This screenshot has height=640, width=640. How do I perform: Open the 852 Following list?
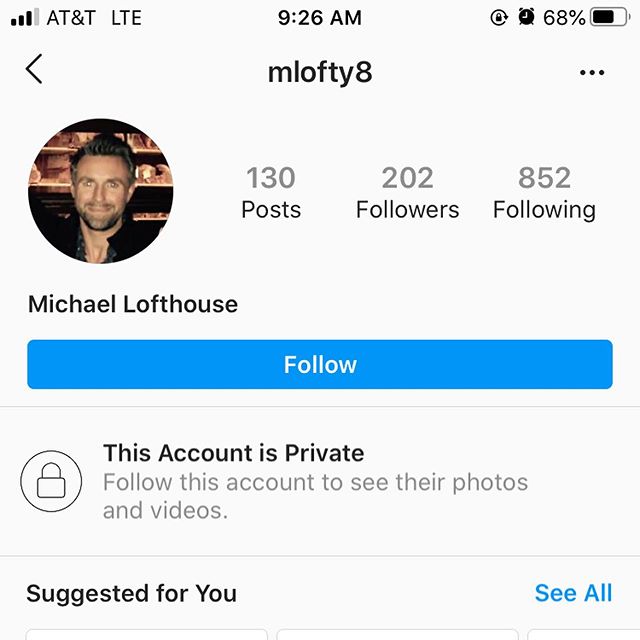(x=544, y=193)
